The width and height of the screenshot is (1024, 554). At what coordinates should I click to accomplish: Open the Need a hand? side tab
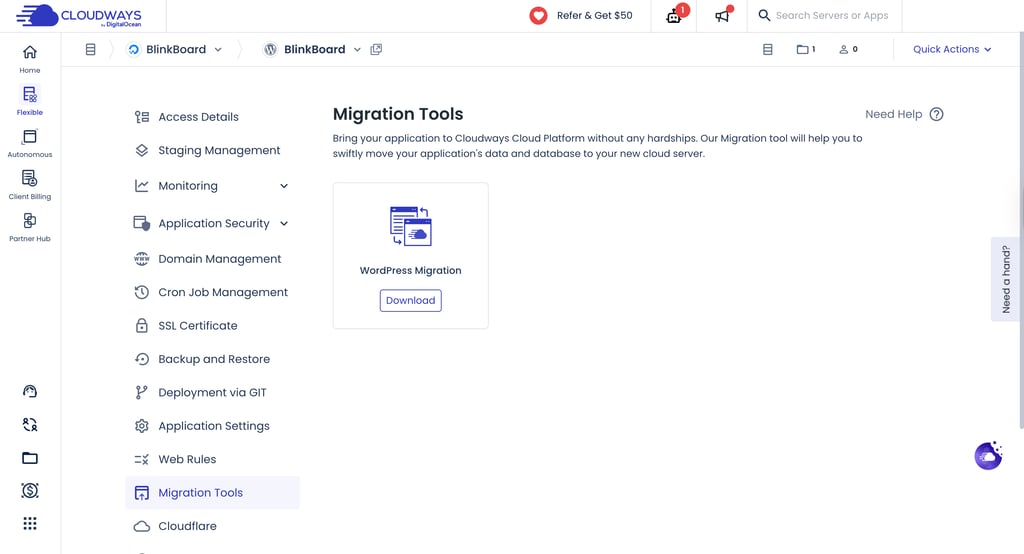(x=1006, y=279)
